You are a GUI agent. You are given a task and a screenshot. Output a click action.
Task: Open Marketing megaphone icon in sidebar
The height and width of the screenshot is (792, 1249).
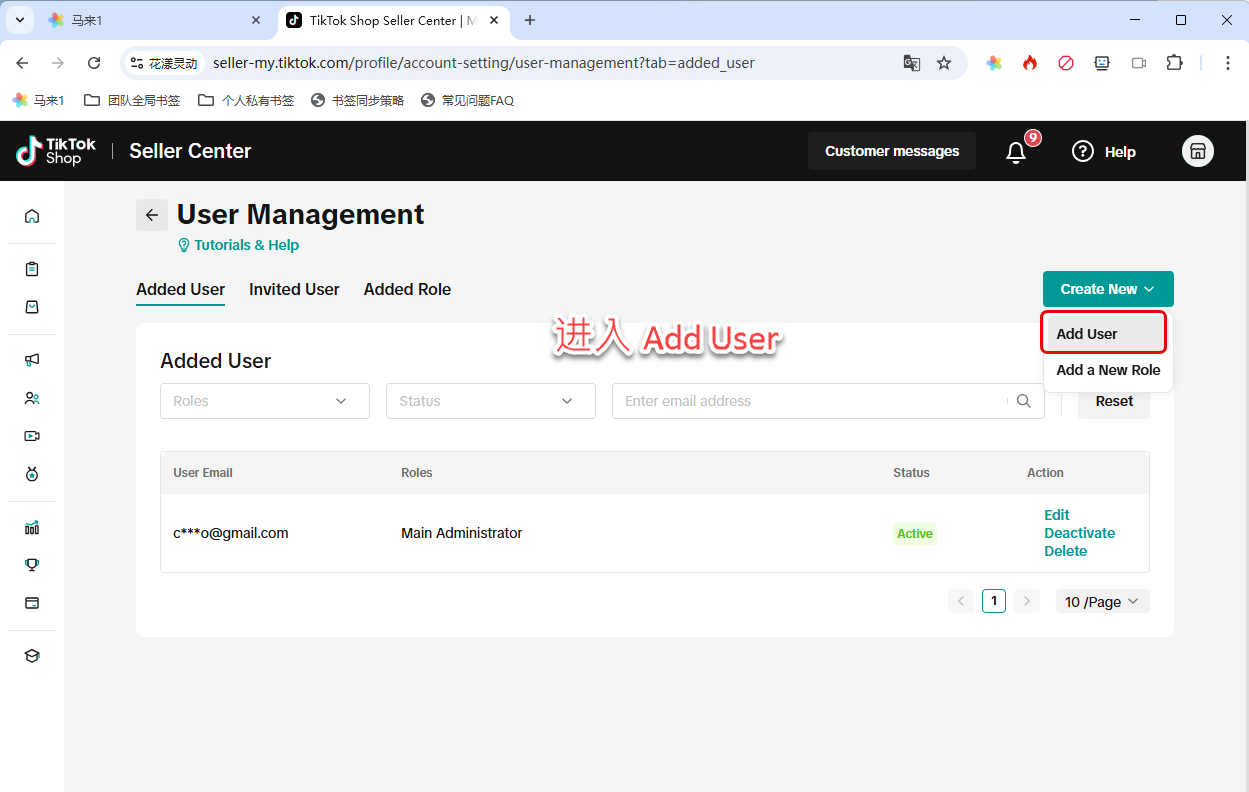tap(32, 360)
